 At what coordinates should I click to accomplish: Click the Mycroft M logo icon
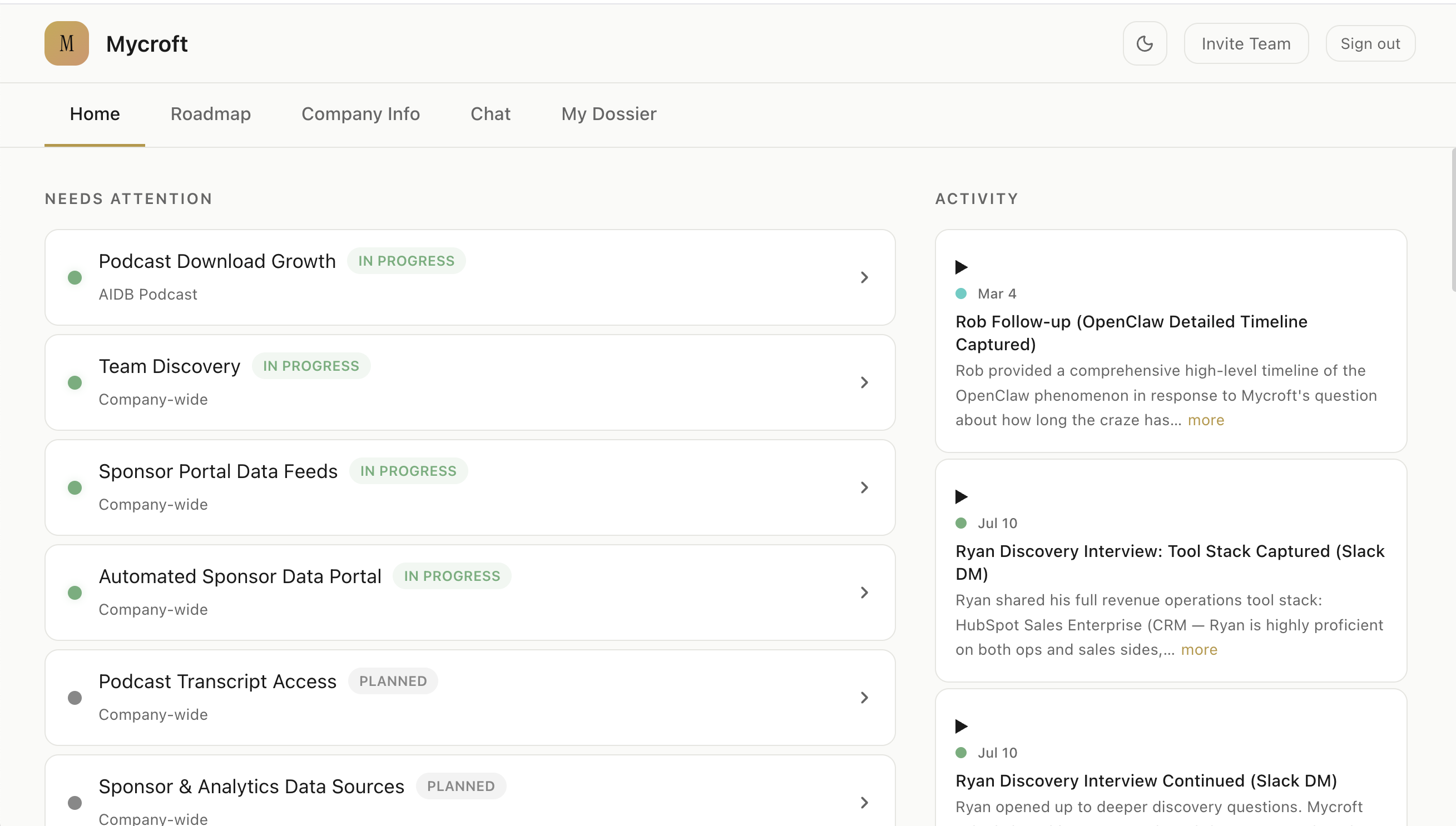pyautogui.click(x=66, y=44)
